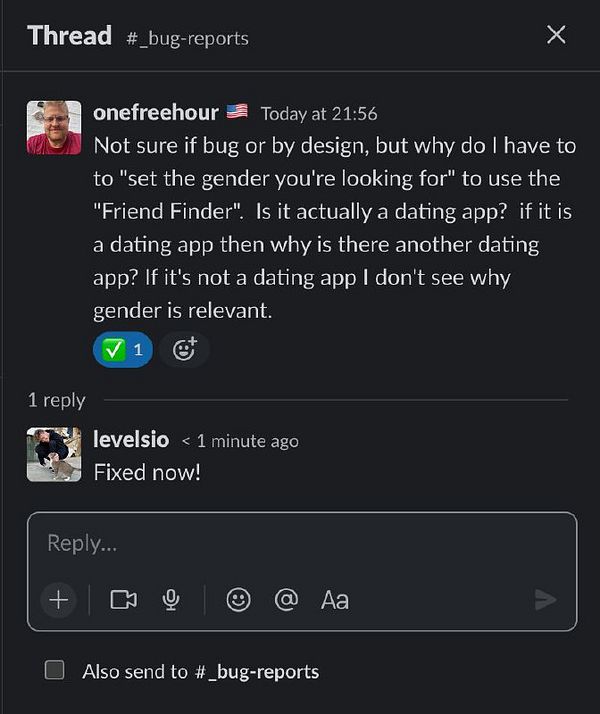Click the US flag status emoji
The height and width of the screenshot is (714, 600).
tap(237, 112)
